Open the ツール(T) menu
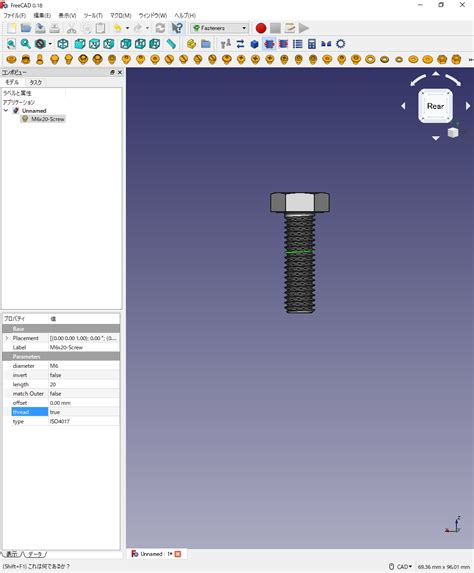This screenshot has height=573, width=474. coord(93,15)
